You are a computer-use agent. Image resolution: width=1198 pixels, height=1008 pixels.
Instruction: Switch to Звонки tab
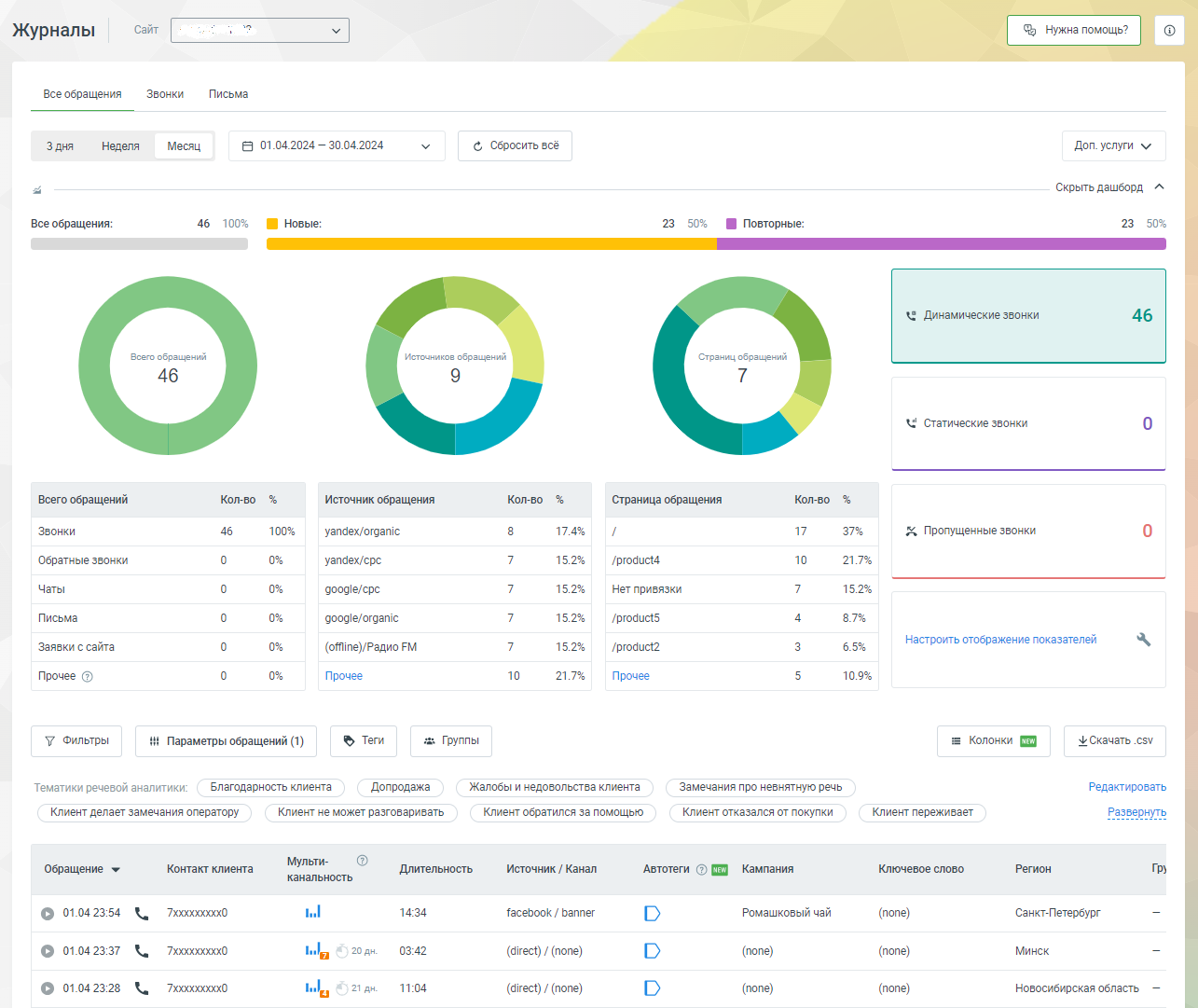click(165, 94)
